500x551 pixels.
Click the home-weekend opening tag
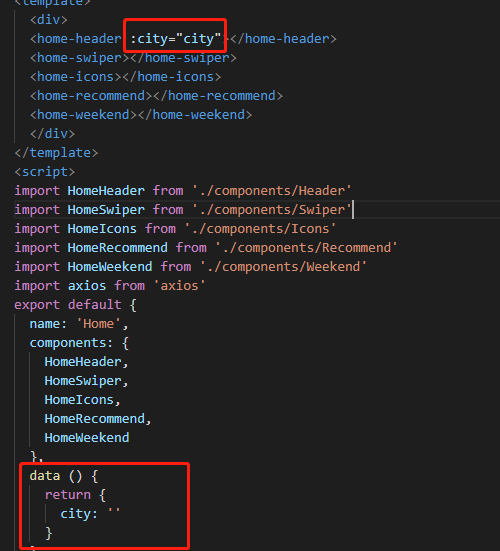click(84, 115)
